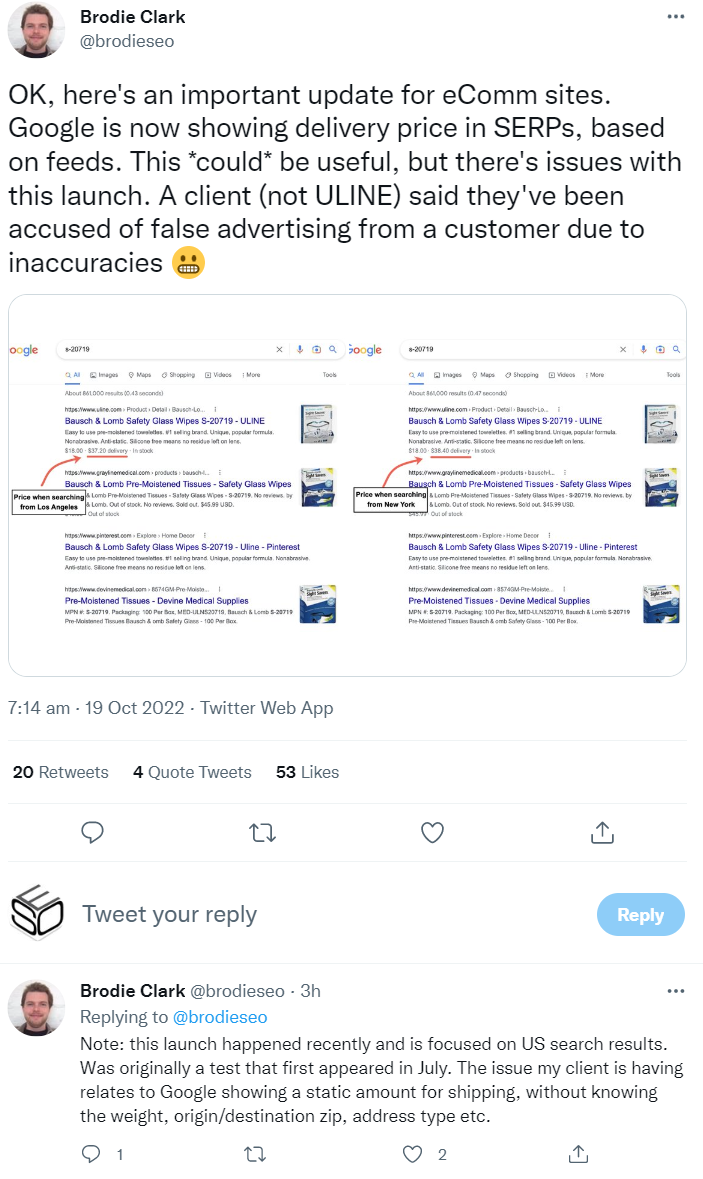Image resolution: width=703 pixels, height=1179 pixels.
Task: Like Brodie's reply using its heart icon
Action: 411,1154
